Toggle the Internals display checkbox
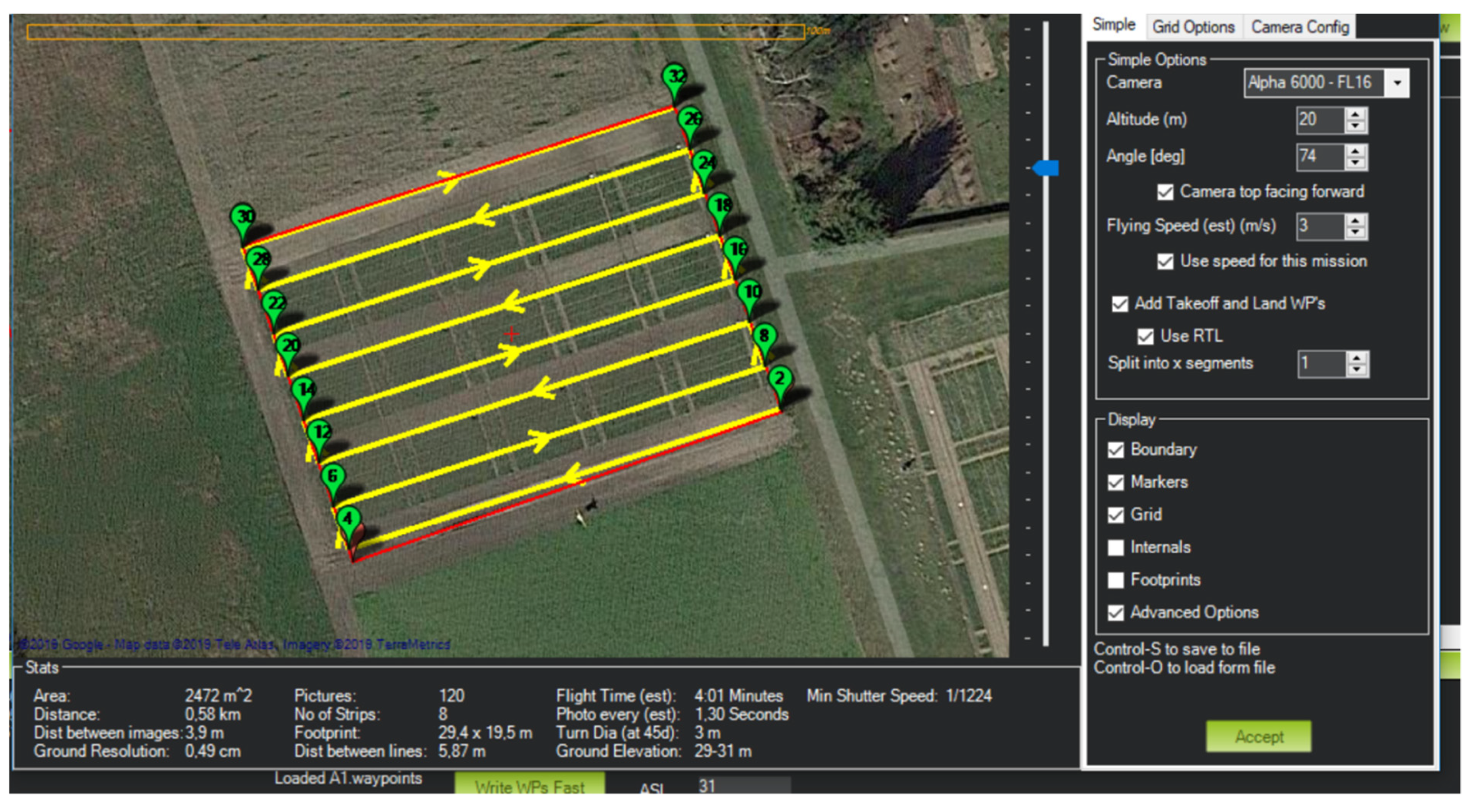 (x=1115, y=548)
